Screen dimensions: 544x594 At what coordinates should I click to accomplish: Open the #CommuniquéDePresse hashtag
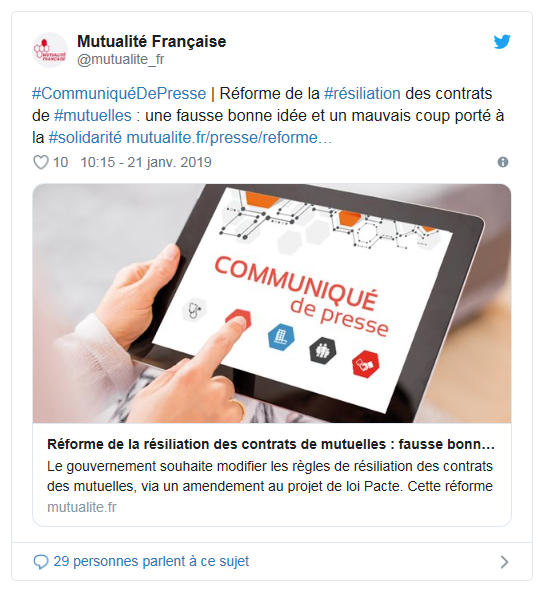(x=119, y=94)
